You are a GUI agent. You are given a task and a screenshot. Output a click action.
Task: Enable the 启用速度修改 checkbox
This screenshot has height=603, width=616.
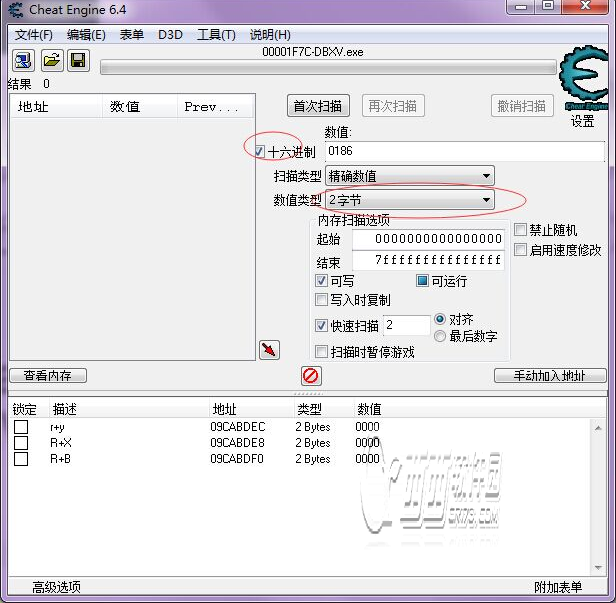pyautogui.click(x=520, y=249)
